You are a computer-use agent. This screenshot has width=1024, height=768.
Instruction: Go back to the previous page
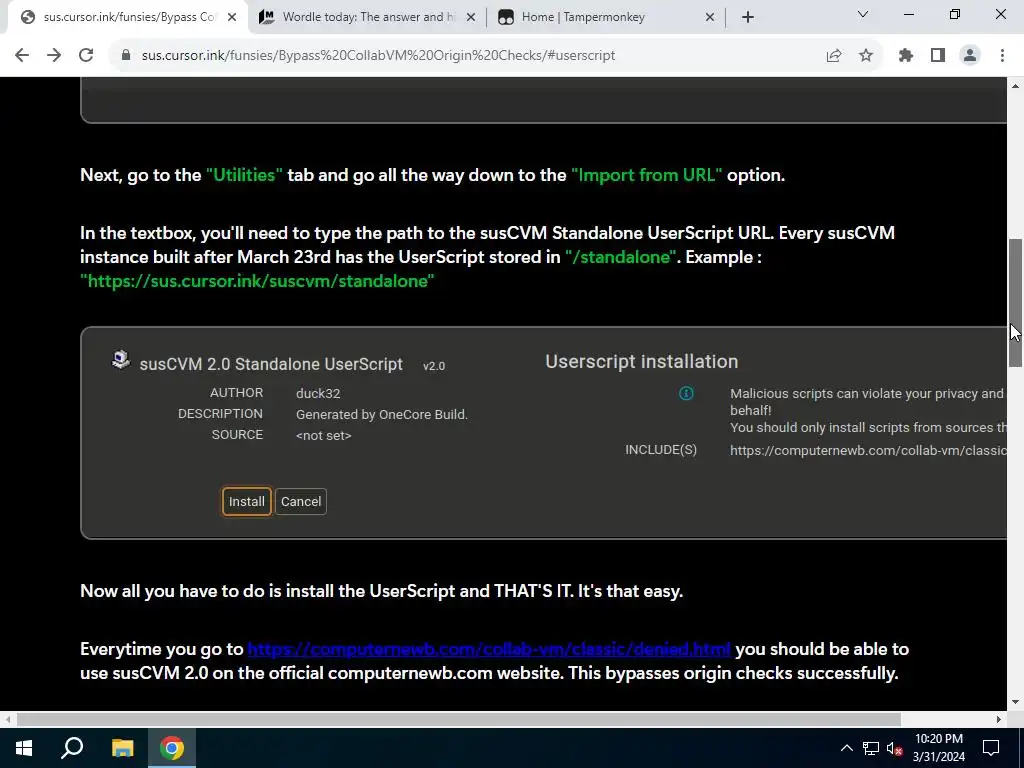tap(22, 56)
